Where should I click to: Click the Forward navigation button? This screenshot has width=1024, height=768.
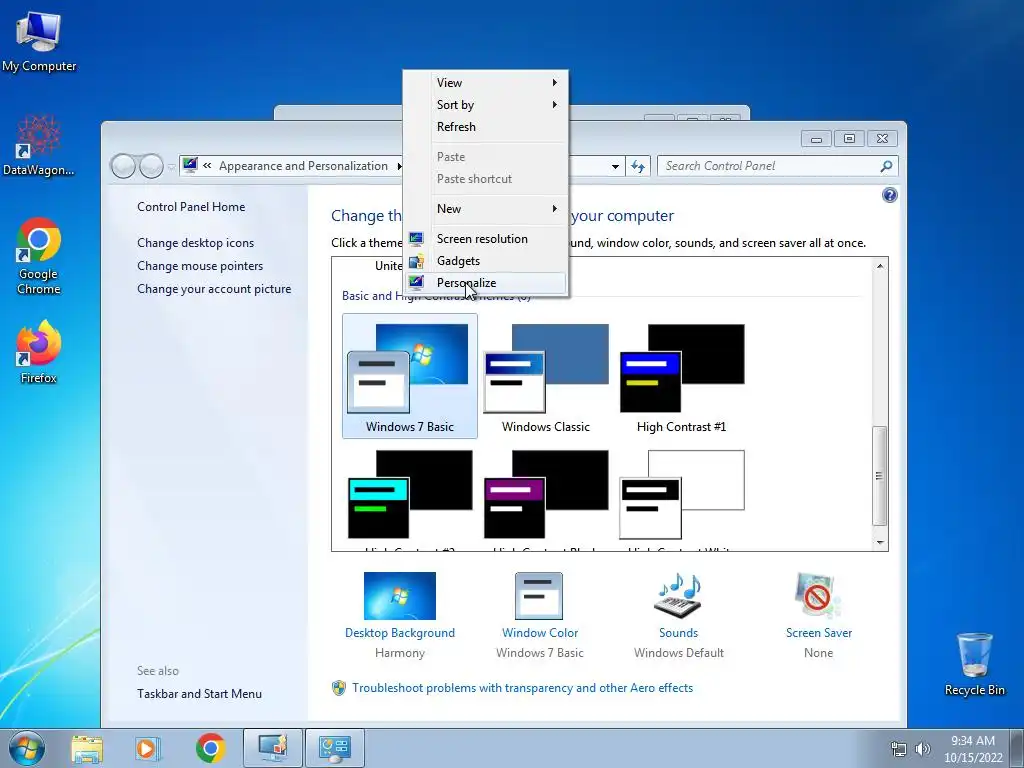(151, 167)
